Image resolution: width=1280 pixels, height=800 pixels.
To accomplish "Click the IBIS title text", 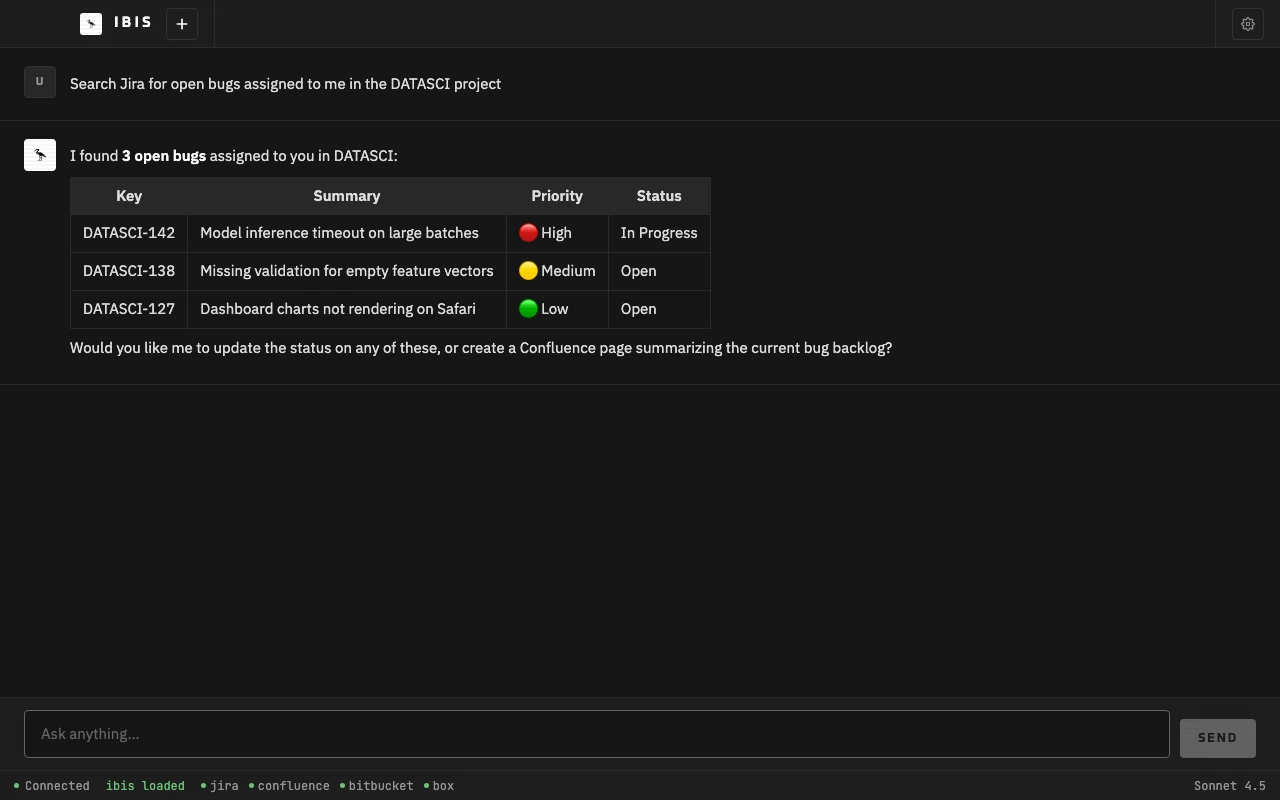I will tap(133, 23).
